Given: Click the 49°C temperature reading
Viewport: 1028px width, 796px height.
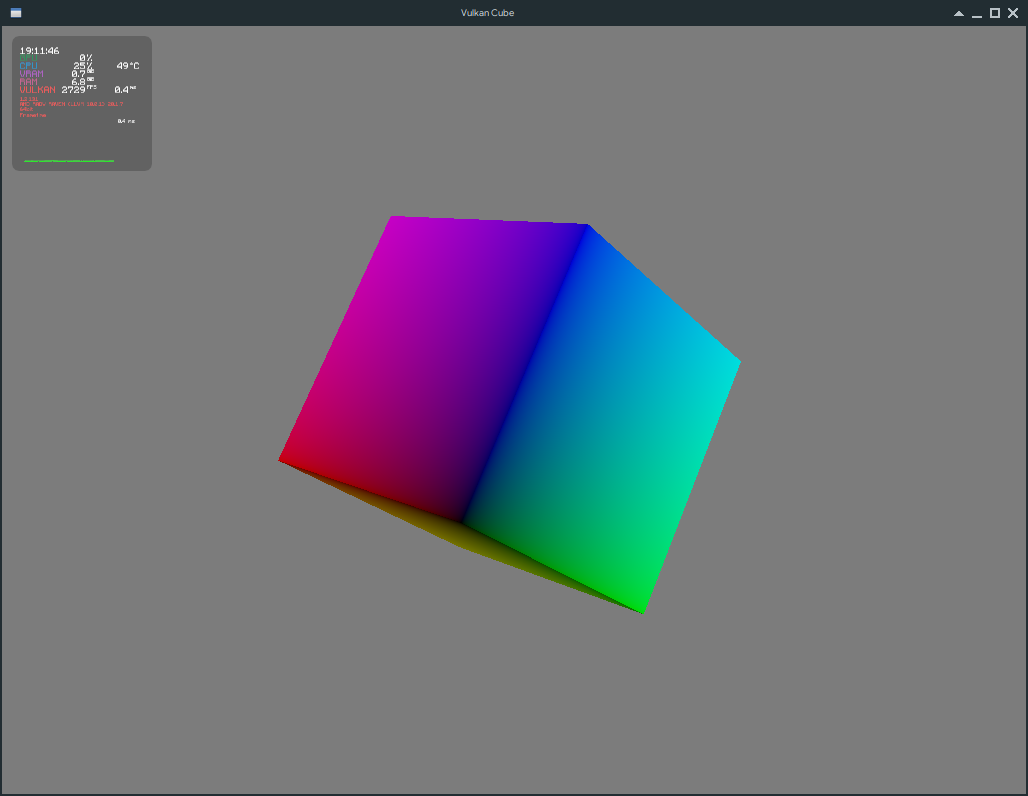Looking at the screenshot, I should click(128, 66).
